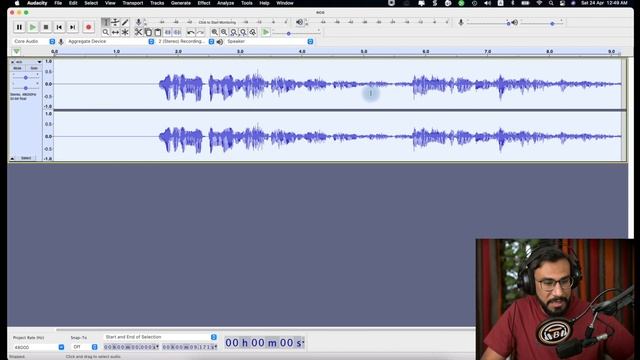This screenshot has width=640, height=360.
Task: Open the Edit menu
Action: 73,3
